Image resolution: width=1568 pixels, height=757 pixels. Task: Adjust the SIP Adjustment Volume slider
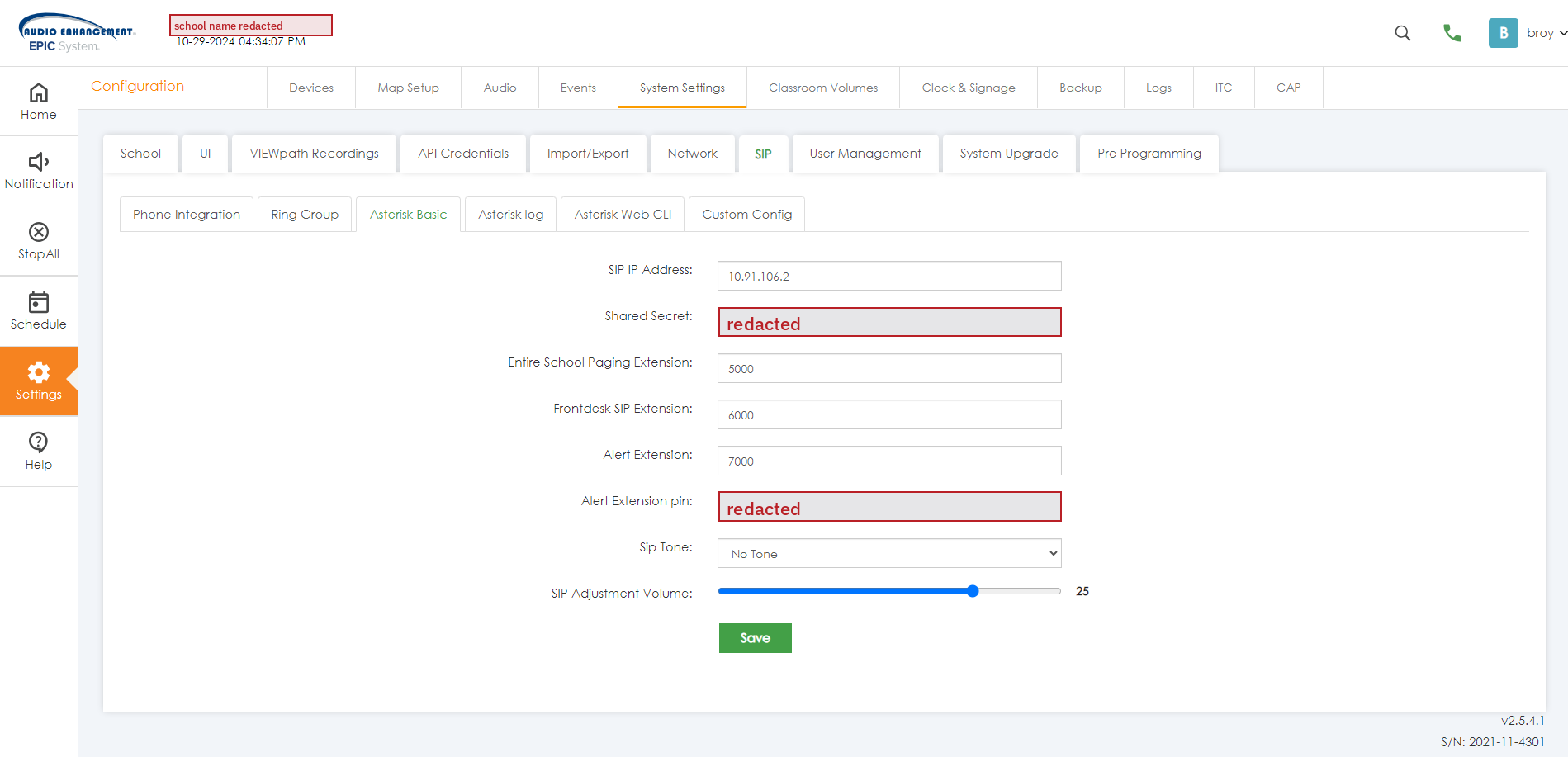[x=889, y=591]
